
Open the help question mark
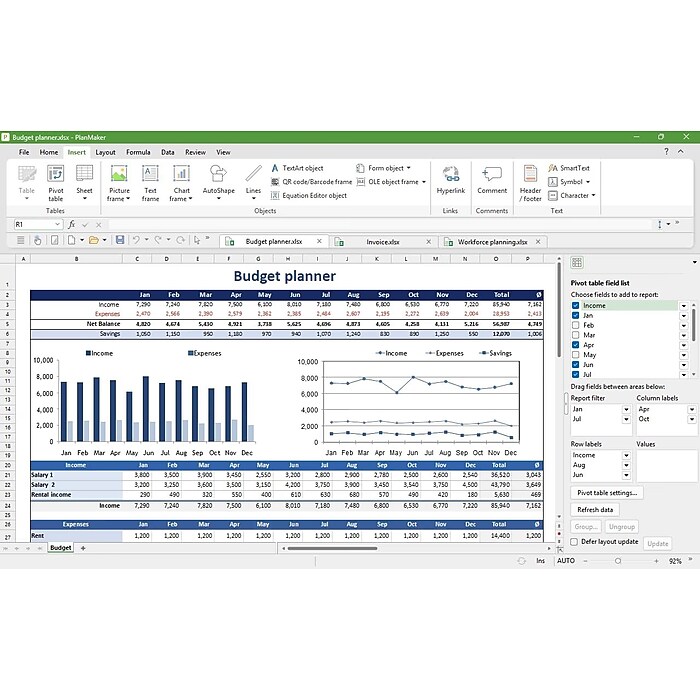click(666, 151)
